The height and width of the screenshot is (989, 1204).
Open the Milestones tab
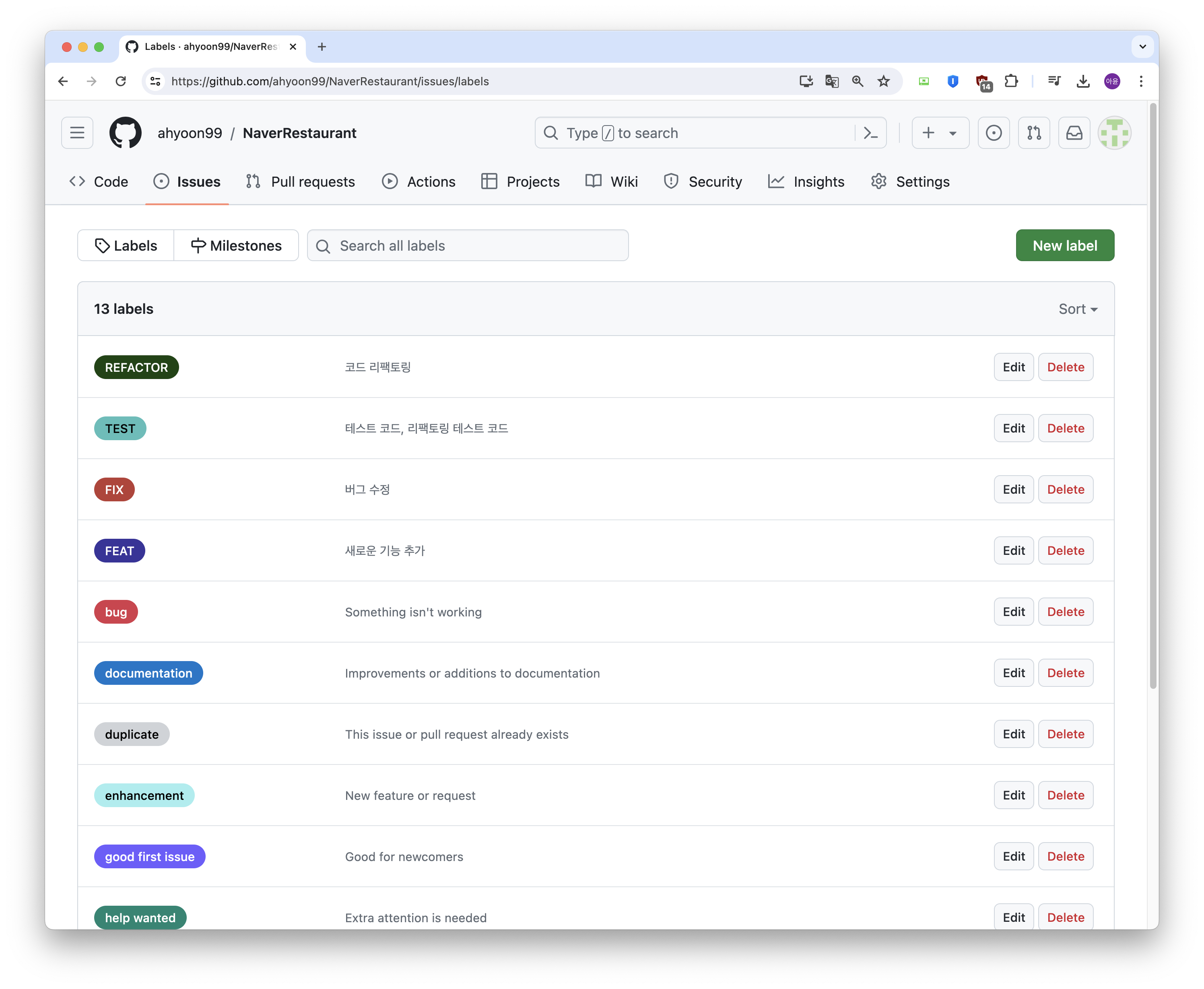(236, 246)
